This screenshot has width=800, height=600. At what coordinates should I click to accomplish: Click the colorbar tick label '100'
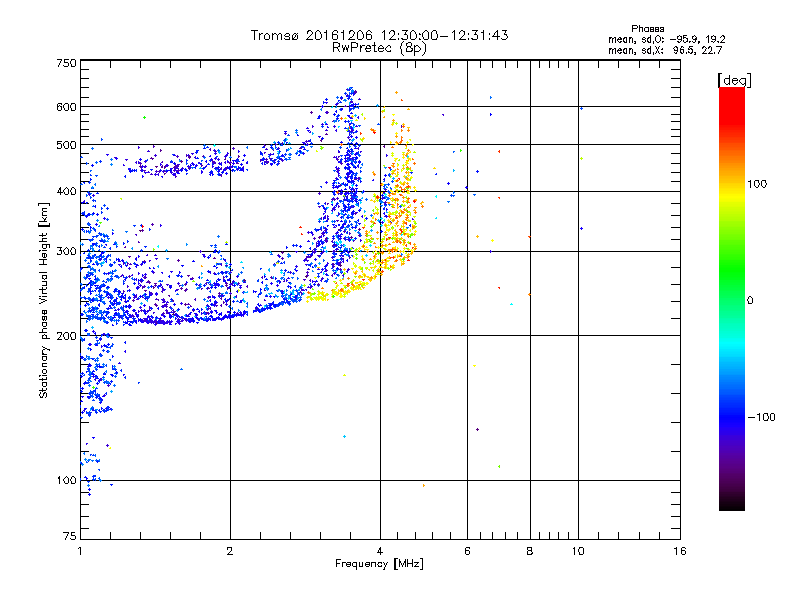tap(757, 184)
